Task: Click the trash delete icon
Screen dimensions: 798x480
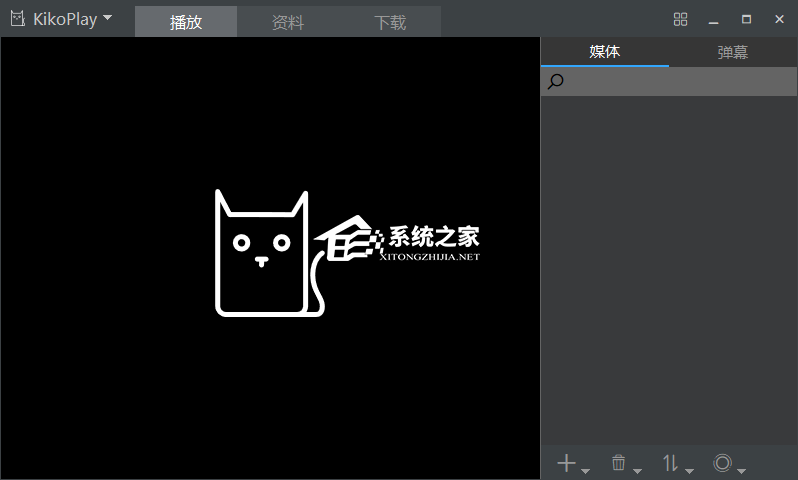Action: click(x=618, y=463)
